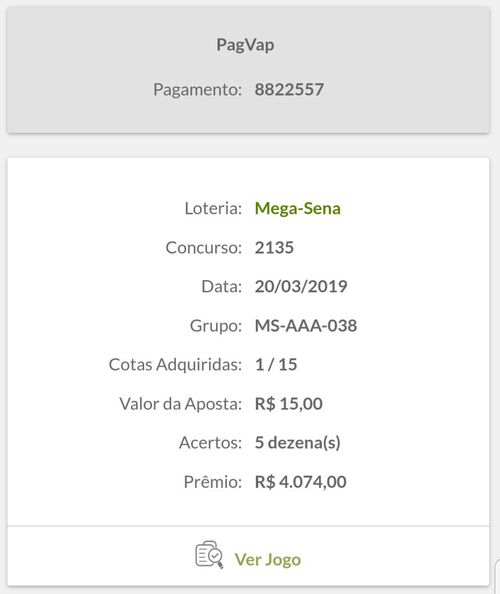Open the Ver Jogo document magnifier icon

(x=209, y=555)
